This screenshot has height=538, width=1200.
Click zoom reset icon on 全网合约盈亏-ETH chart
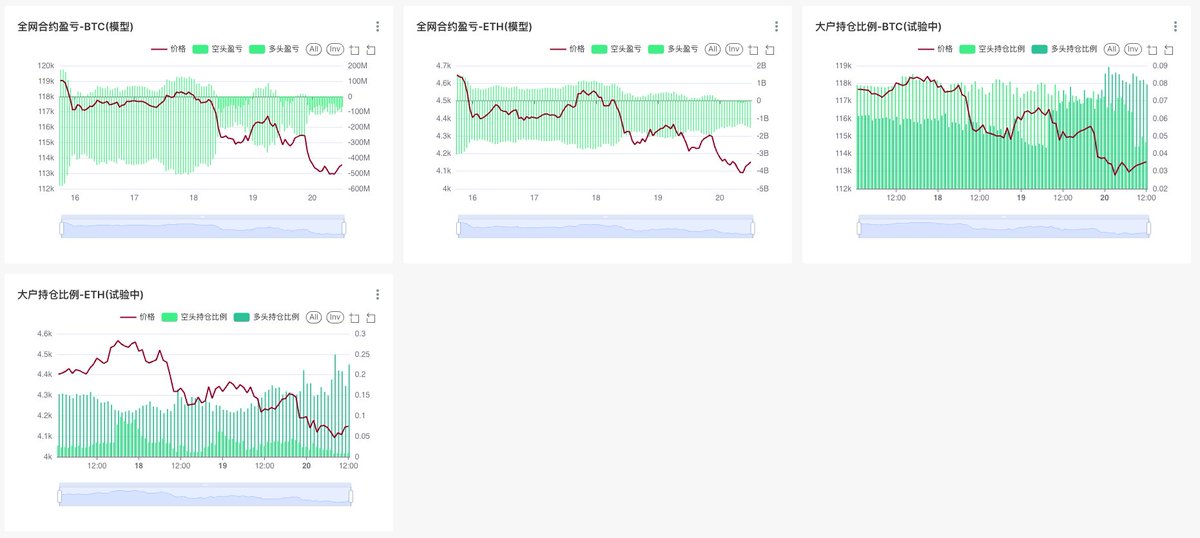pos(770,49)
